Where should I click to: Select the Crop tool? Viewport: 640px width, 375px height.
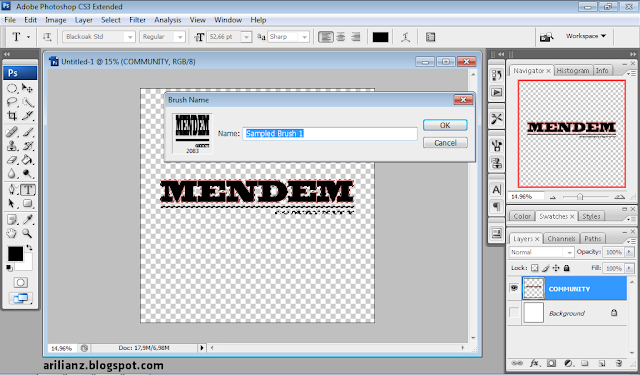point(12,115)
